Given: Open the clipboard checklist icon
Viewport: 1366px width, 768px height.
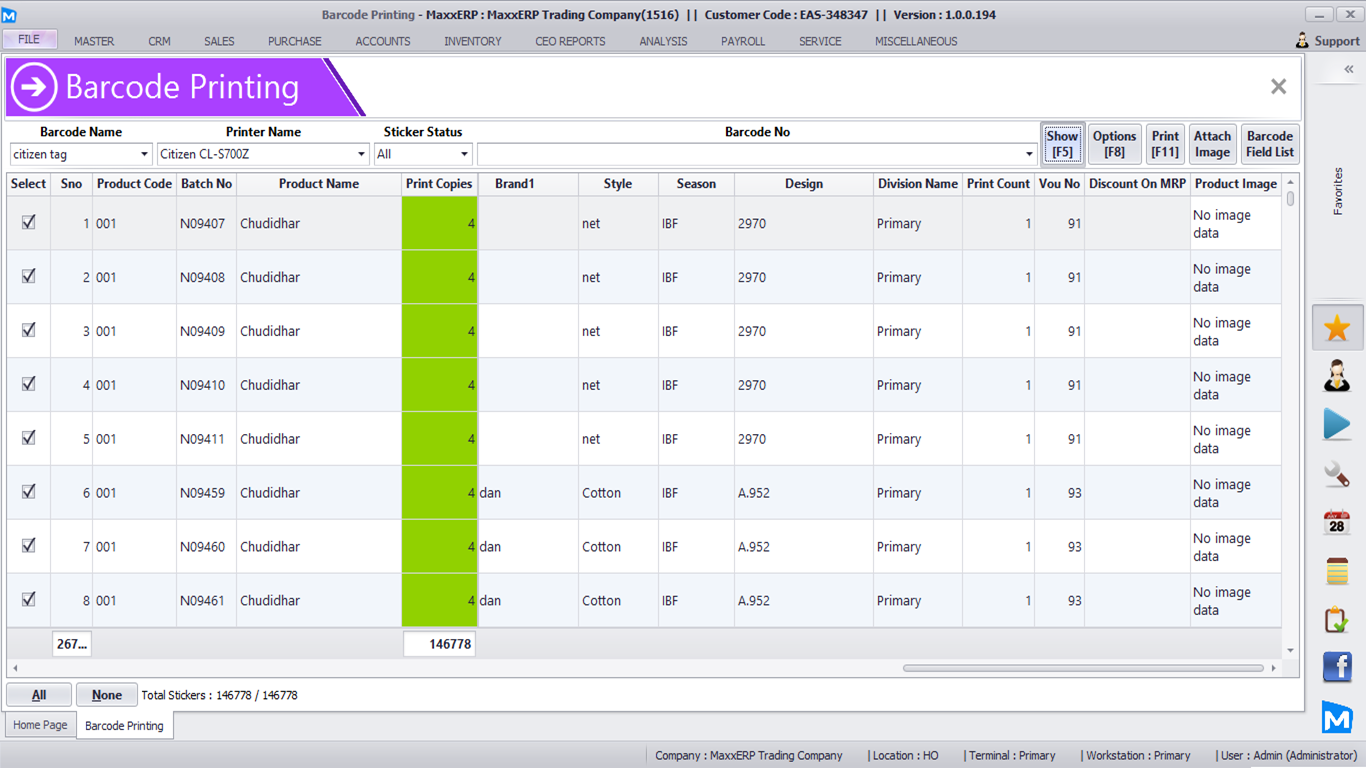Looking at the screenshot, I should [1337, 620].
